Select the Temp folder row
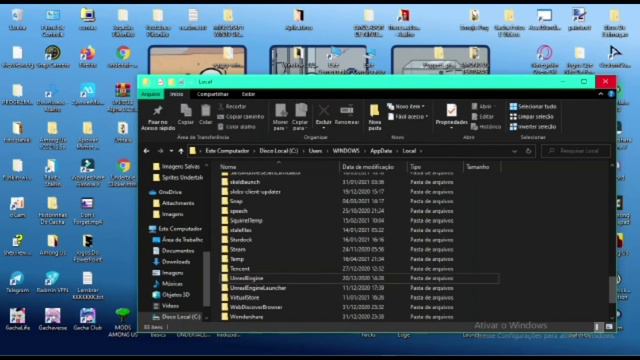Screen dimensions: 640x360 tap(359, 259)
